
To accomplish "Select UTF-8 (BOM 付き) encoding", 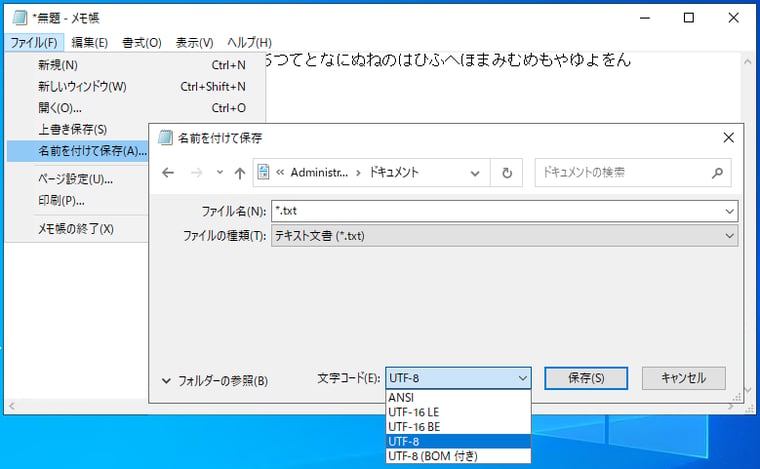I will point(458,456).
